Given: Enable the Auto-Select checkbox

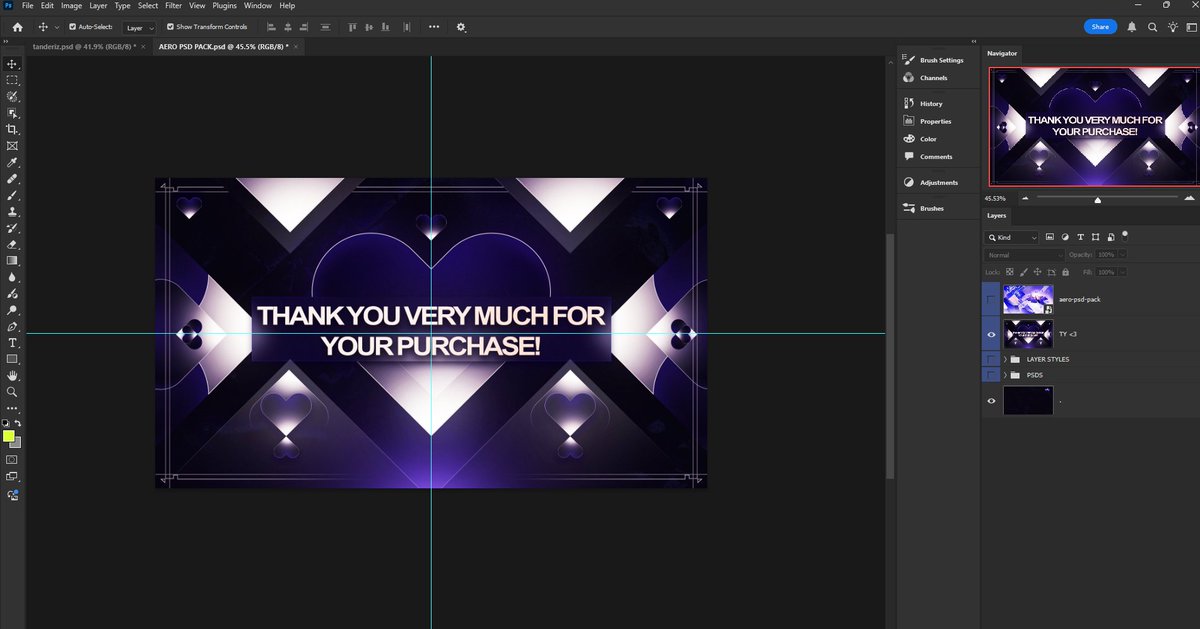Looking at the screenshot, I should (73, 27).
